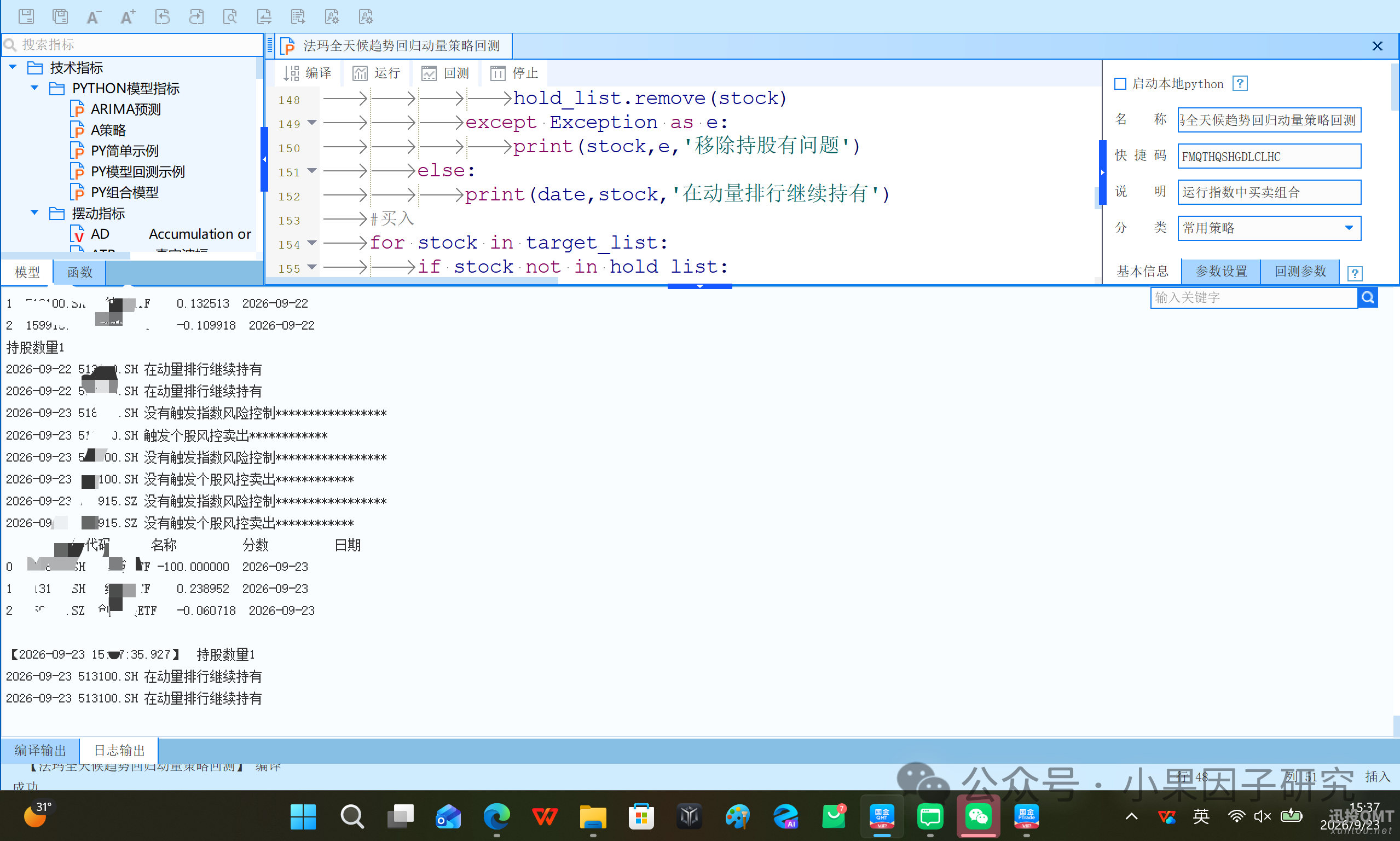
Task: Open Microsoft Edge from taskbar
Action: [496, 816]
